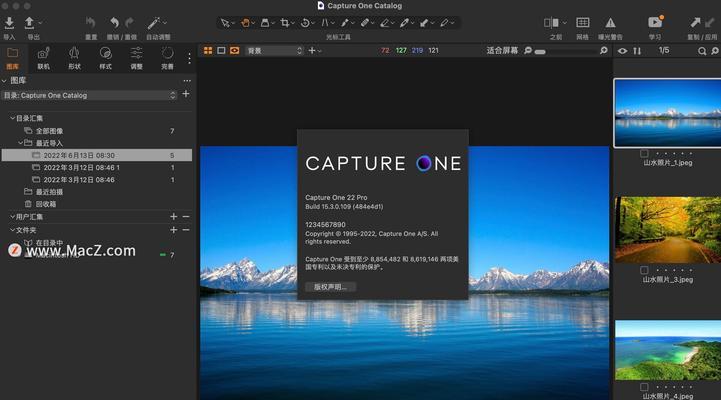Image resolution: width=721 pixels, height=400 pixels.
Task: Click the Apply adjustments down-arrow icon
Action: click(710, 22)
